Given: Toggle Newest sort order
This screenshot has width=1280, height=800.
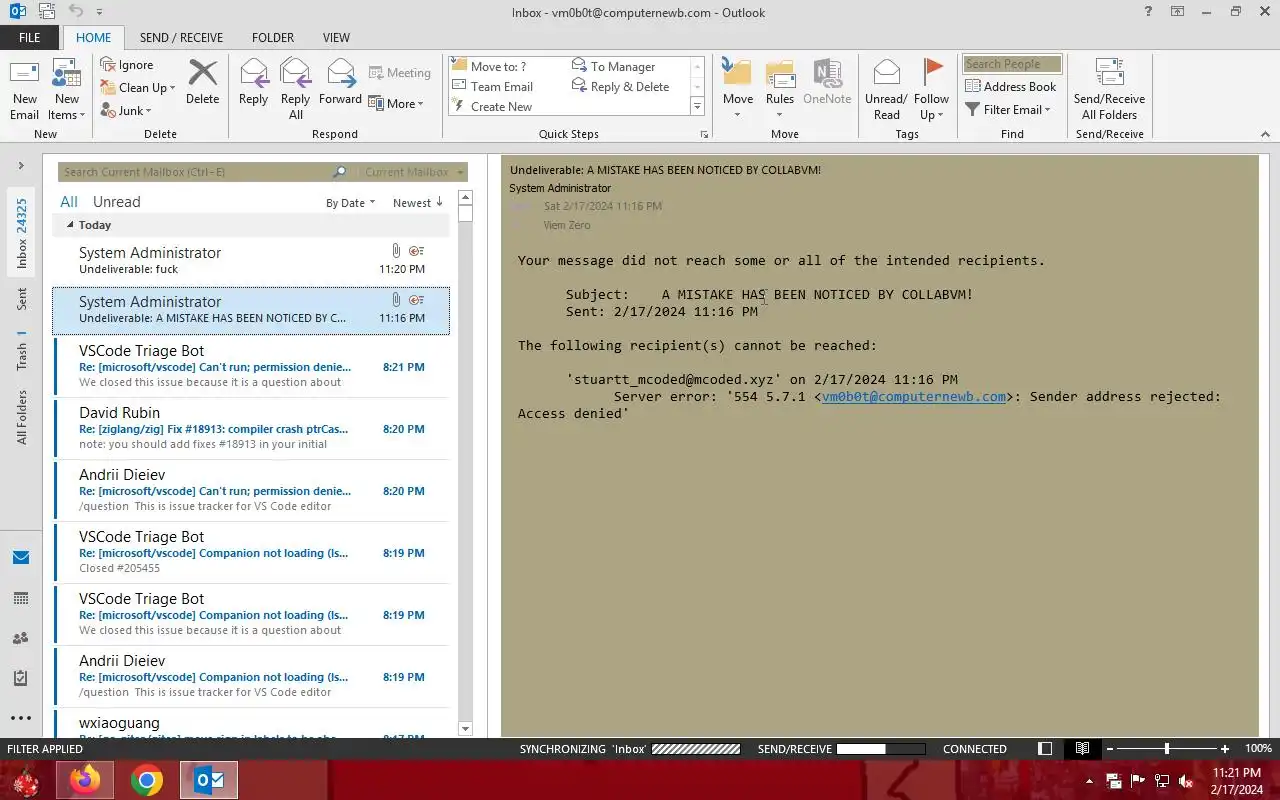Looking at the screenshot, I should 418,202.
